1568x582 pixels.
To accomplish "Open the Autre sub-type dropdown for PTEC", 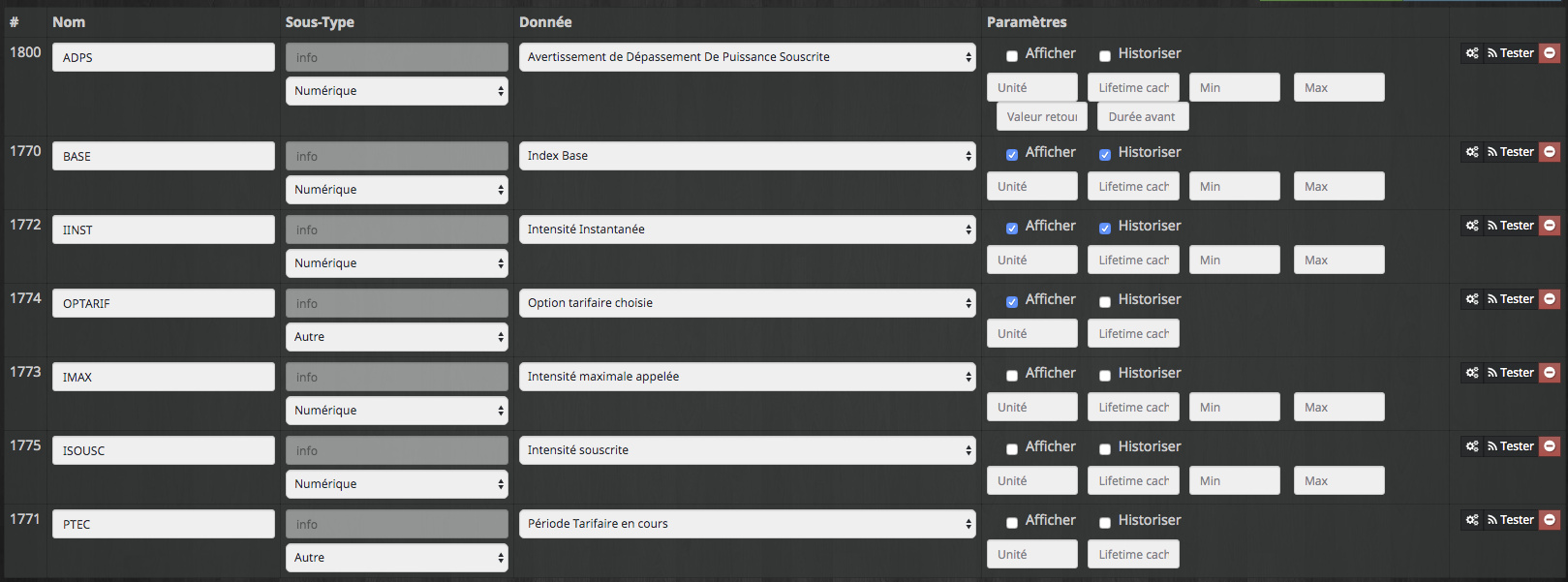I will [397, 558].
